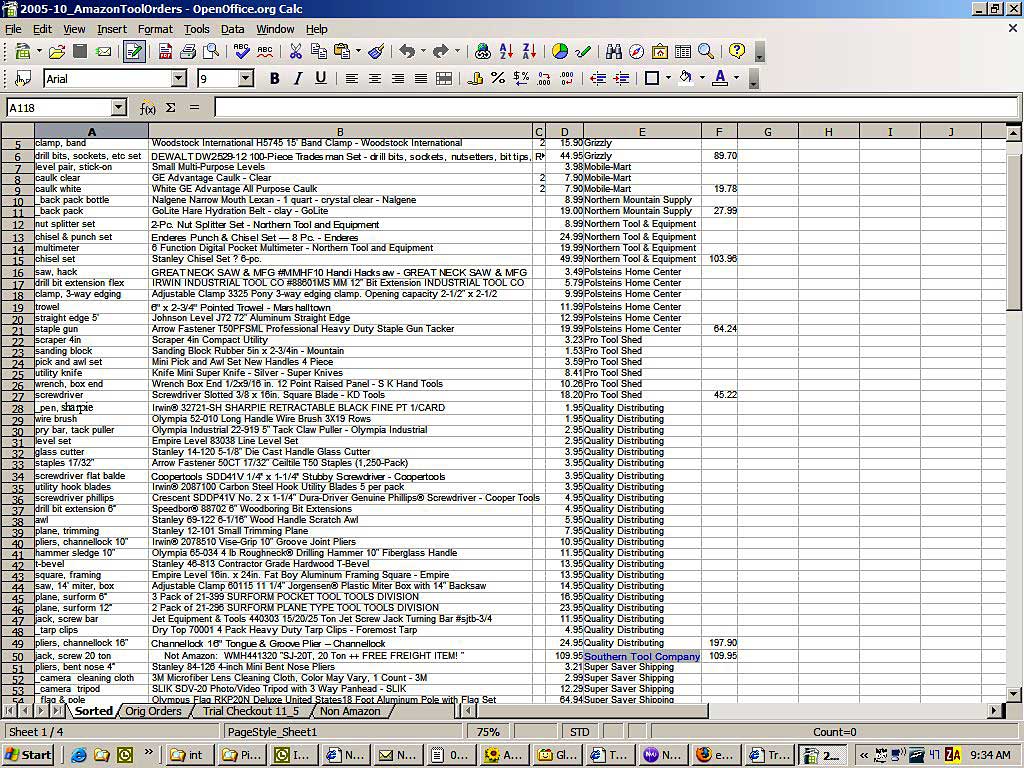
Task: Click the column B header
Action: pyautogui.click(x=340, y=132)
